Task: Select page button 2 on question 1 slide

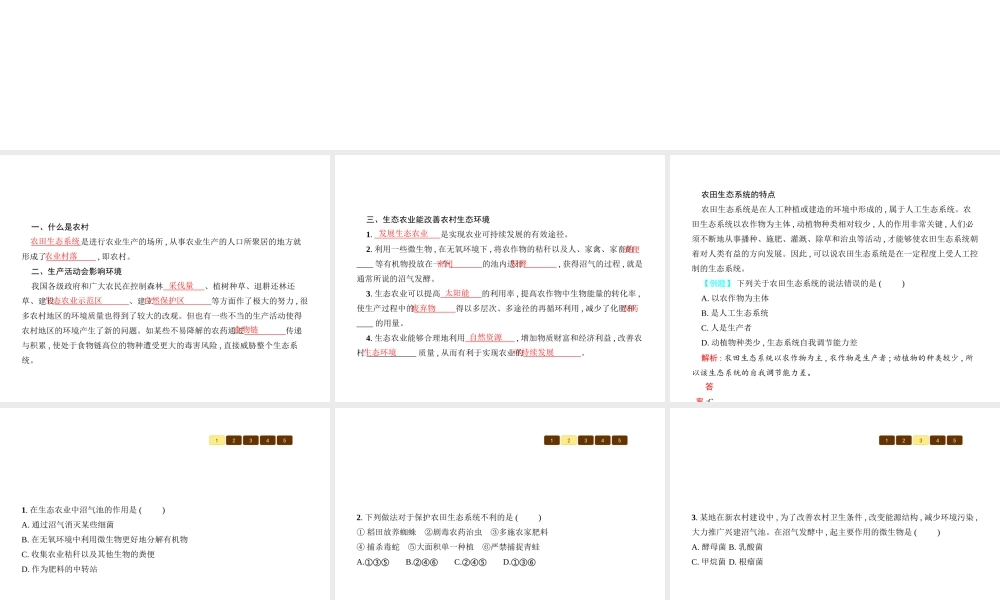Action: tap(233, 440)
